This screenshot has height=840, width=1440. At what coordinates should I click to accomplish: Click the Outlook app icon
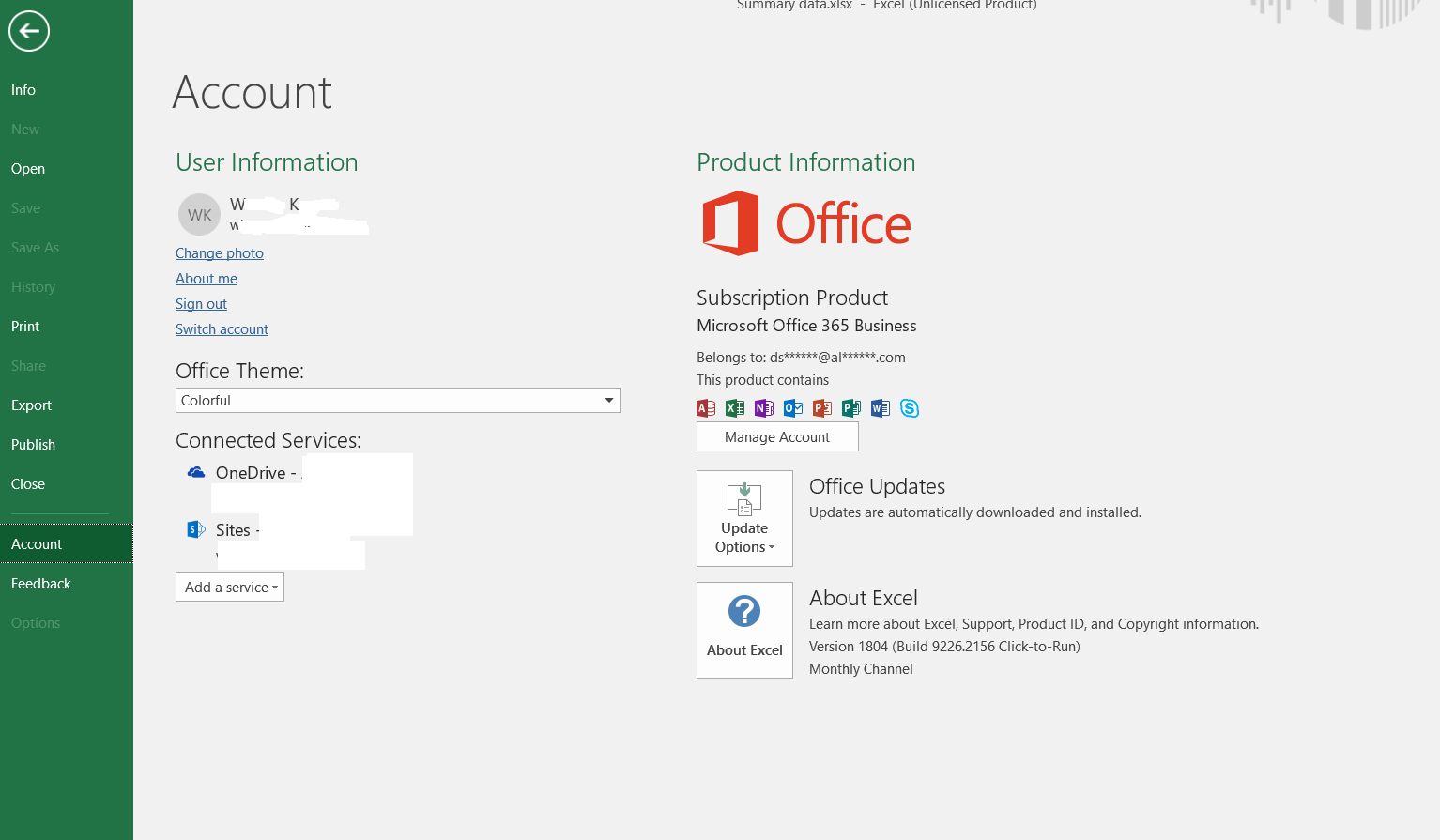pos(793,408)
